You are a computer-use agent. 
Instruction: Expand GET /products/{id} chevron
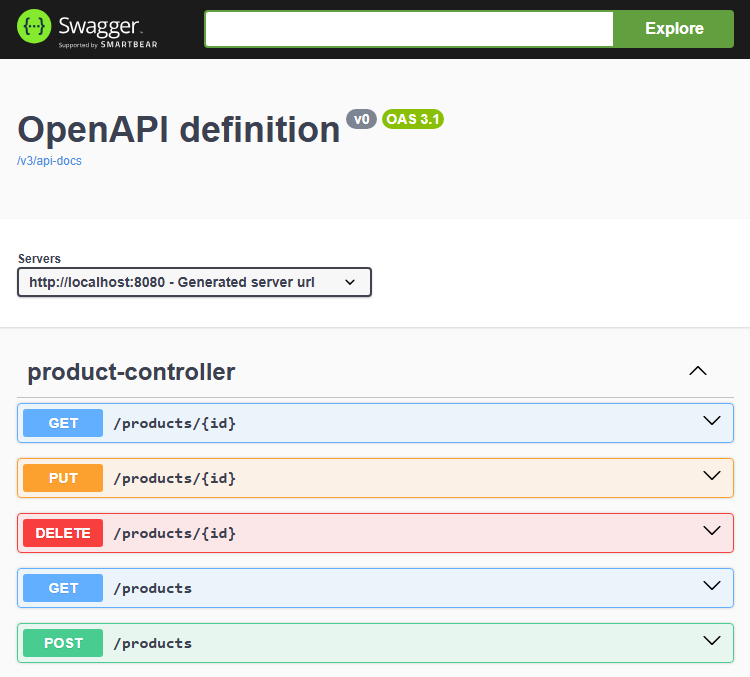point(712,421)
